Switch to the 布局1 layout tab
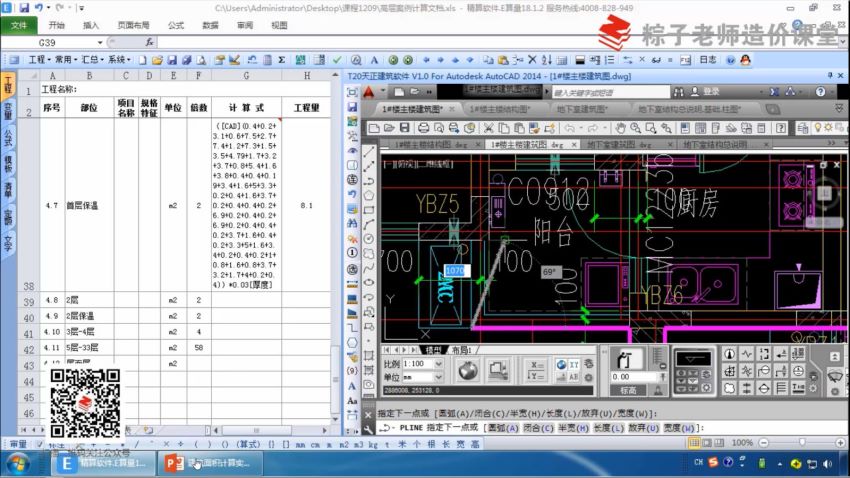 point(462,350)
